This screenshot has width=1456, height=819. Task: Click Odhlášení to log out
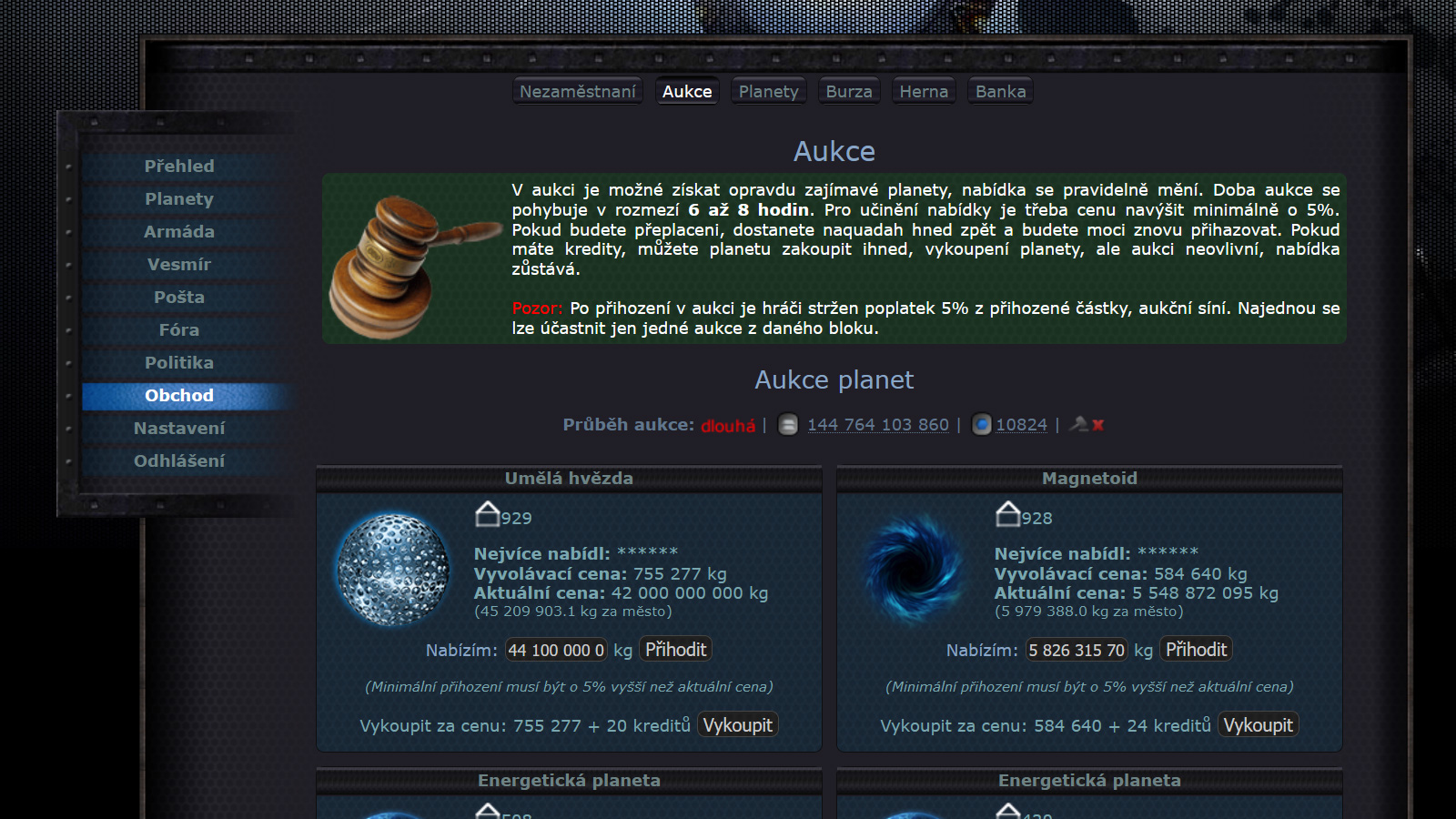[x=179, y=461]
